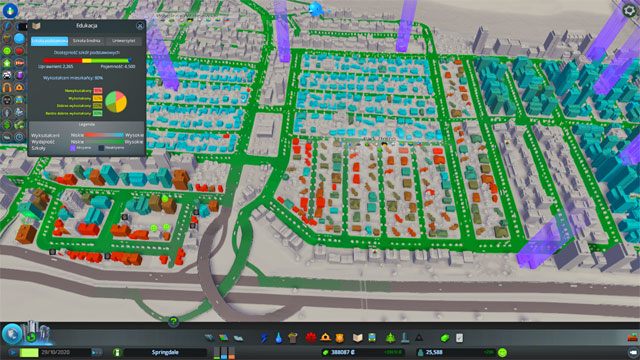Open the economy green money panel
The height and width of the screenshot is (360, 640).
pyautogui.click(x=445, y=338)
